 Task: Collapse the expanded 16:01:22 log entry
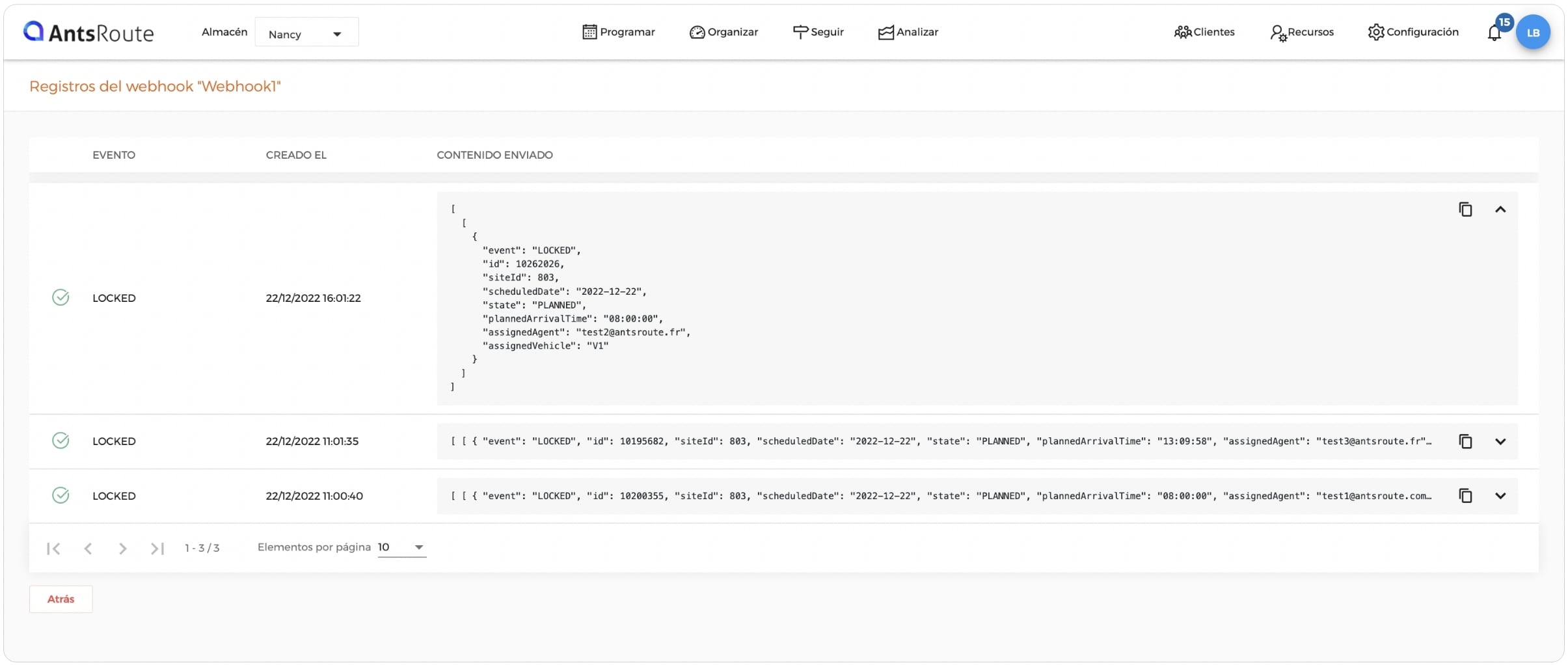pos(1500,210)
